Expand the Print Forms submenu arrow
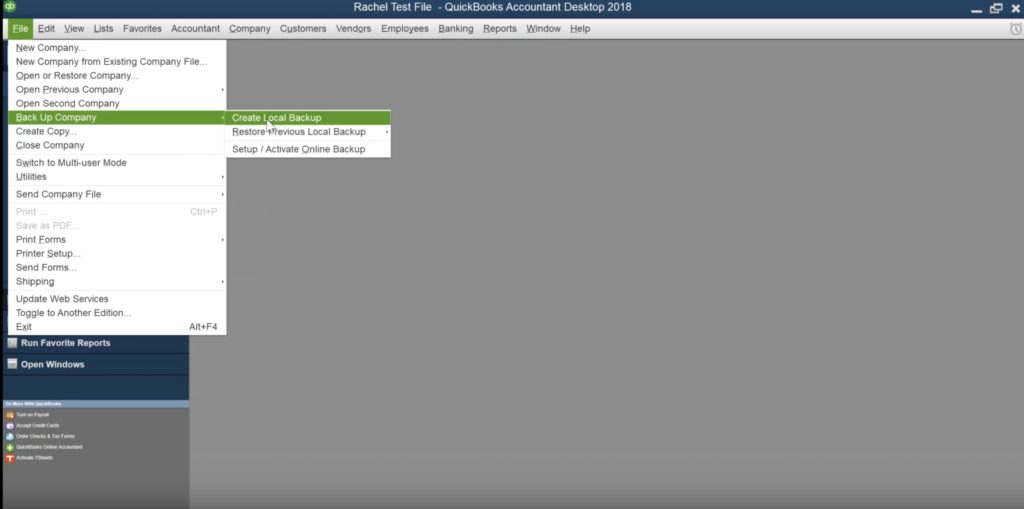The width and height of the screenshot is (1024, 509). pos(223,240)
